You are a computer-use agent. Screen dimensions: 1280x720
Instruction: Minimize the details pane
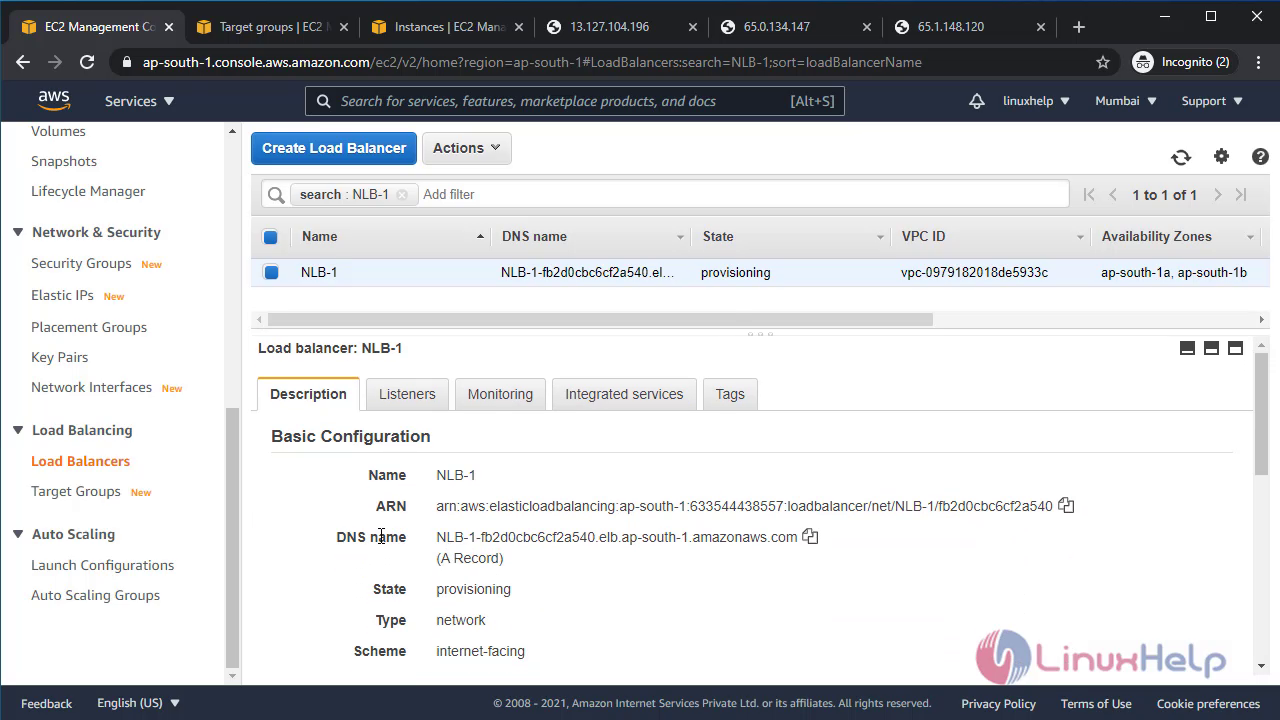[x=1187, y=348]
